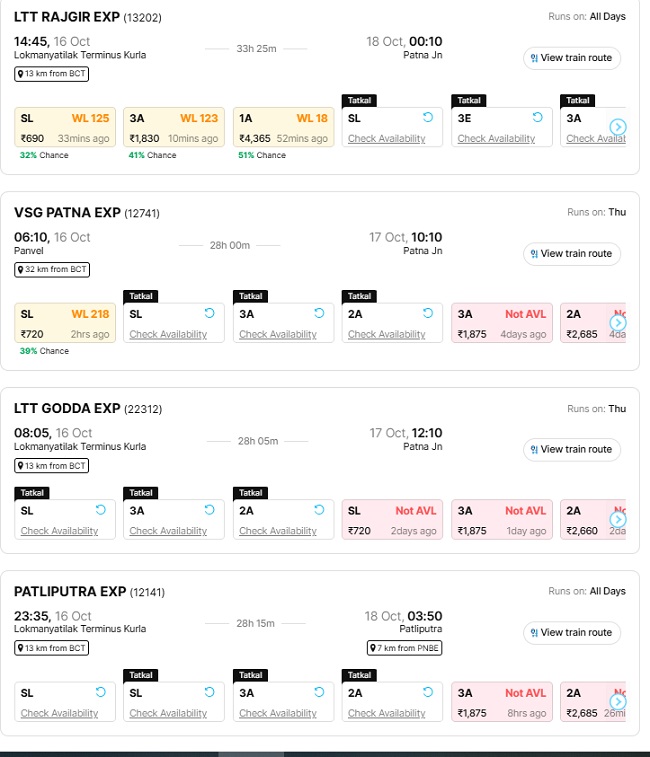This screenshot has height=757, width=650.
Task: Check Availability for Tatkal 3A on Patliputra Exp
Action: click(x=277, y=713)
